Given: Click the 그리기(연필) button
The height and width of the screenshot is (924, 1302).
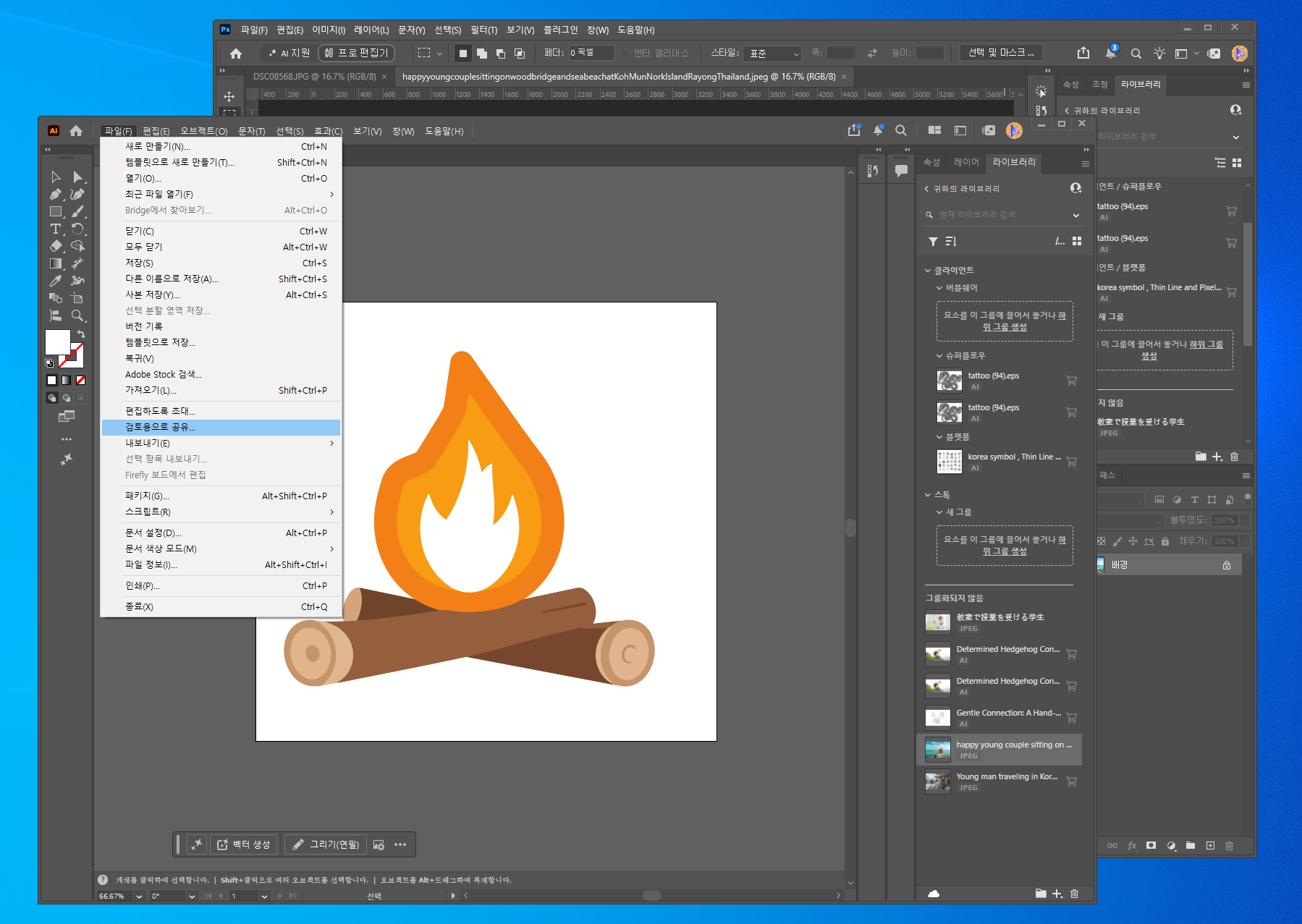Looking at the screenshot, I should pos(326,844).
